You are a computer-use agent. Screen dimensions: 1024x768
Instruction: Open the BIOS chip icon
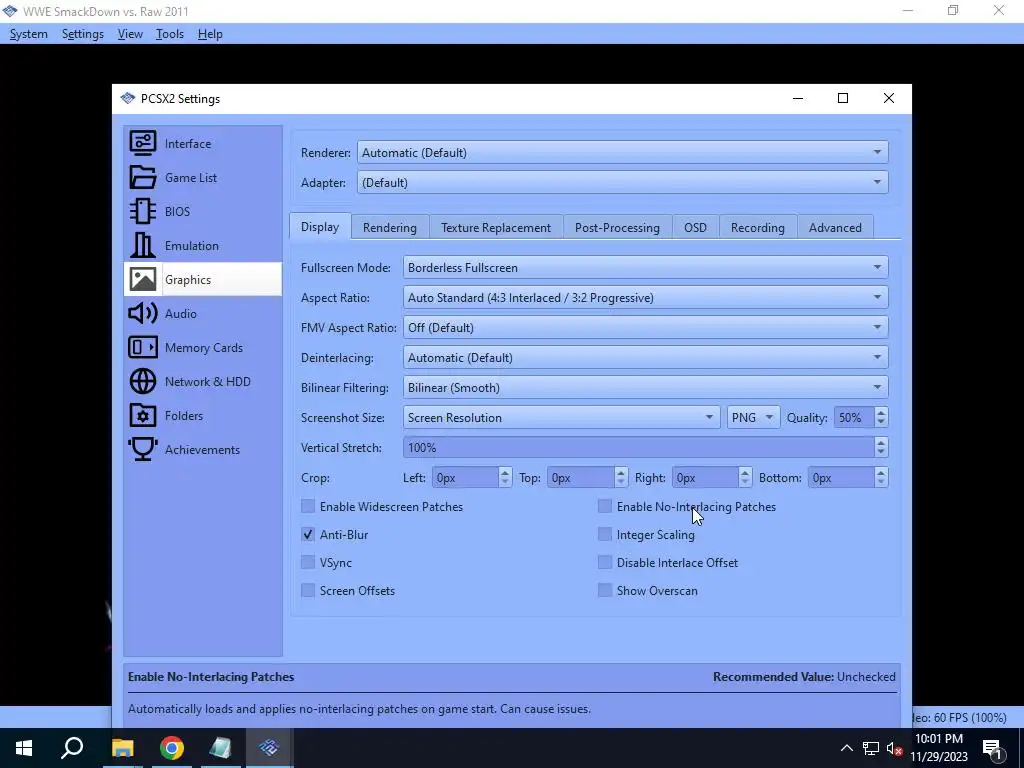[x=142, y=211]
